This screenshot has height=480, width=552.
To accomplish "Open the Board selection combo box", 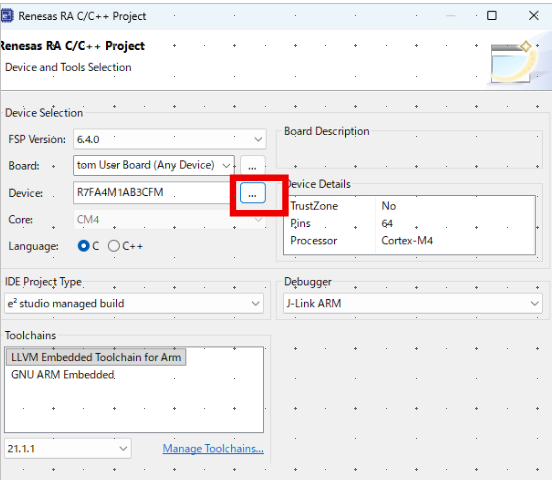I will 154,165.
